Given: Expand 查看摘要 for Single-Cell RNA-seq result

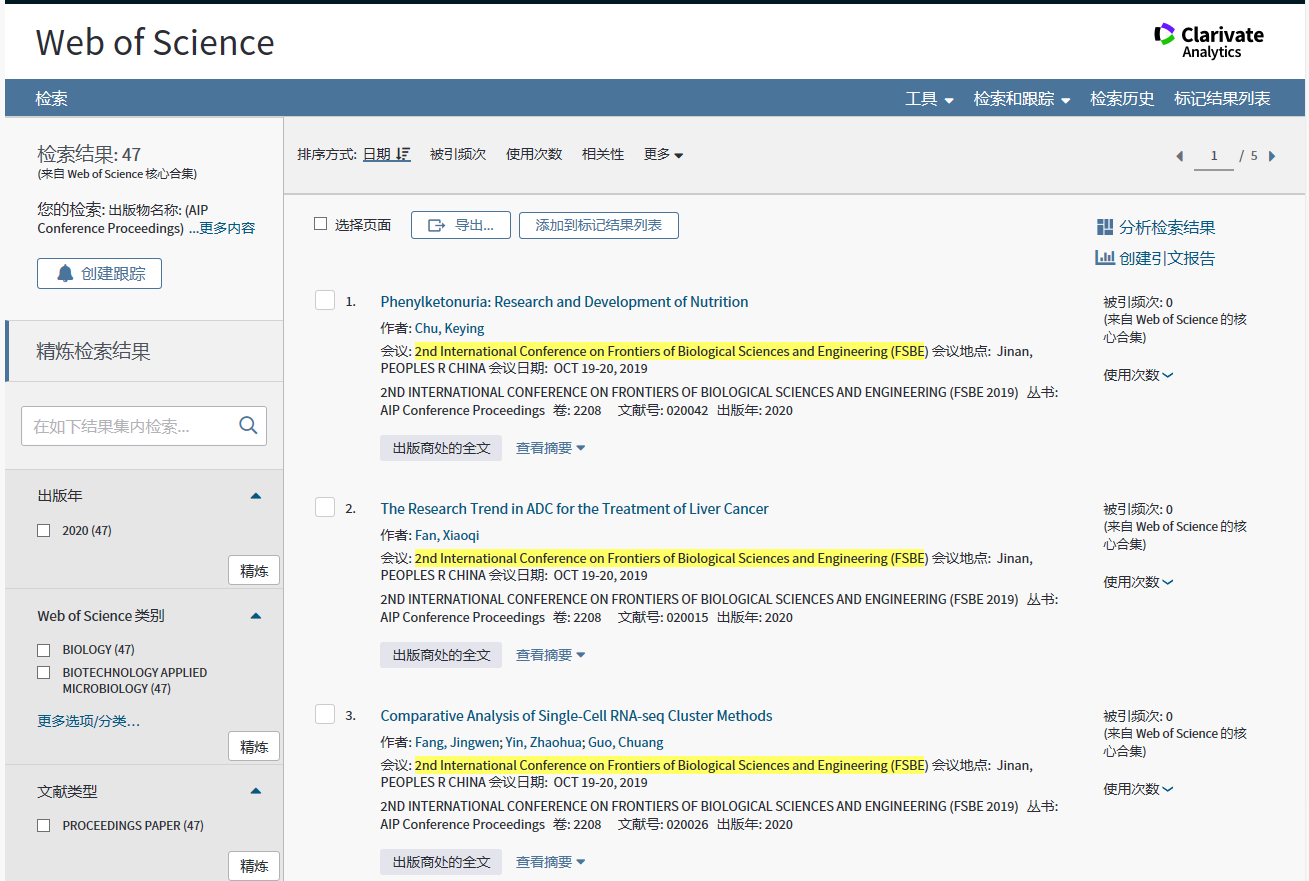Looking at the screenshot, I should coord(550,862).
